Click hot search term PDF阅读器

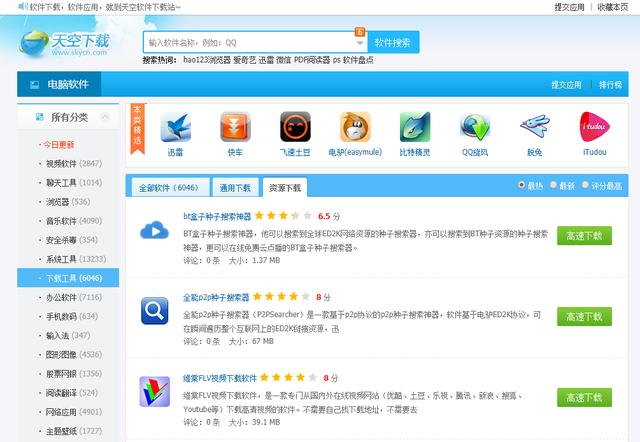312,60
